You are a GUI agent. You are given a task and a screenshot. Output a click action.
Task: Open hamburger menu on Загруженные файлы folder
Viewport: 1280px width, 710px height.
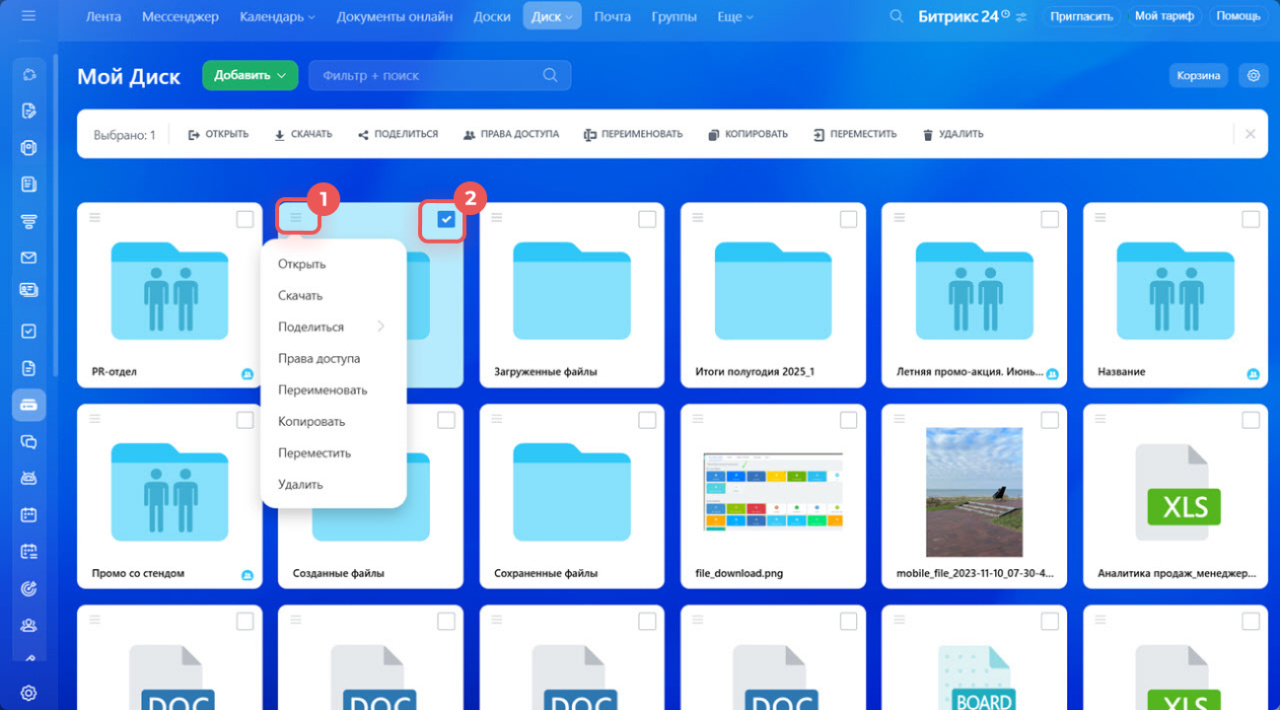click(x=497, y=217)
